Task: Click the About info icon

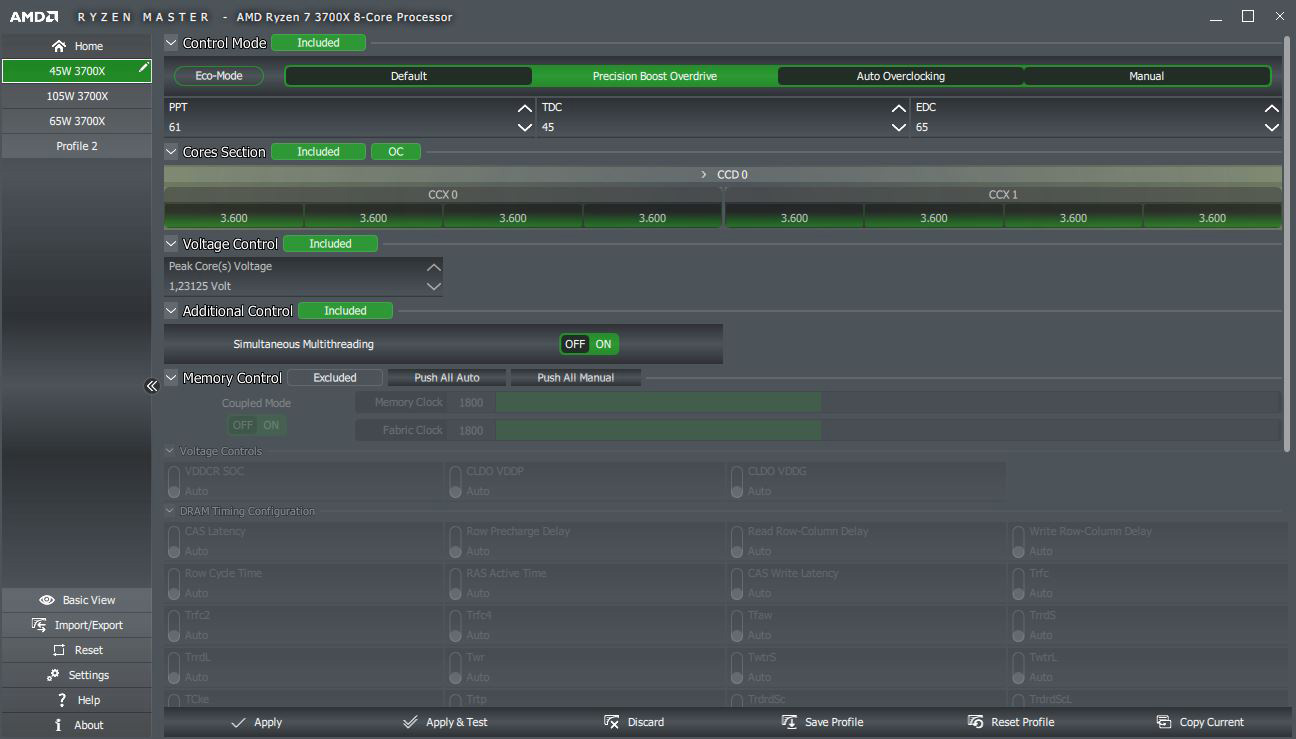Action: click(58, 725)
